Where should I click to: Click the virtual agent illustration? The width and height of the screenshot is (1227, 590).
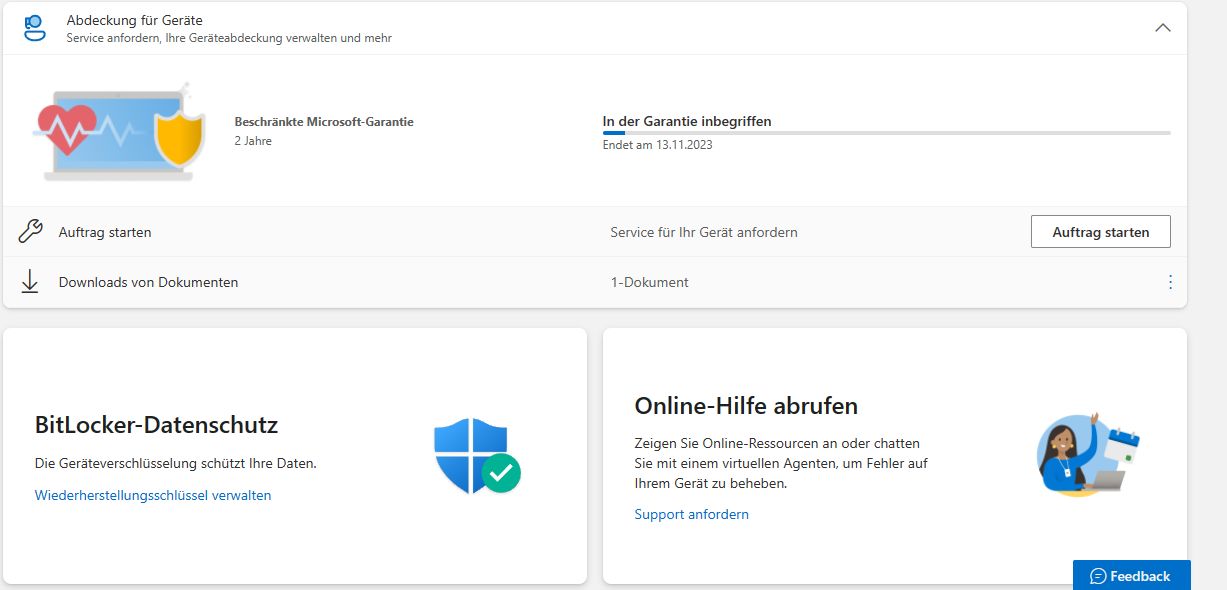(1088, 455)
